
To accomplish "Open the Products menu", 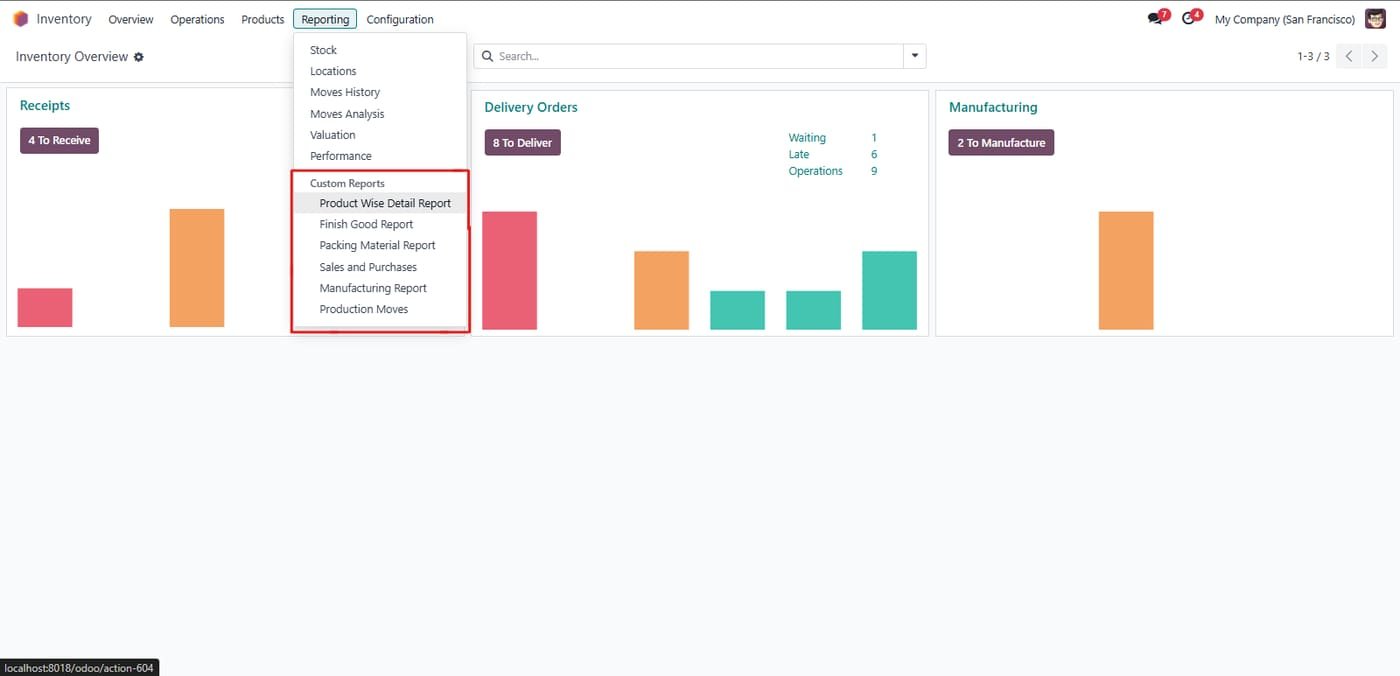I will [263, 19].
